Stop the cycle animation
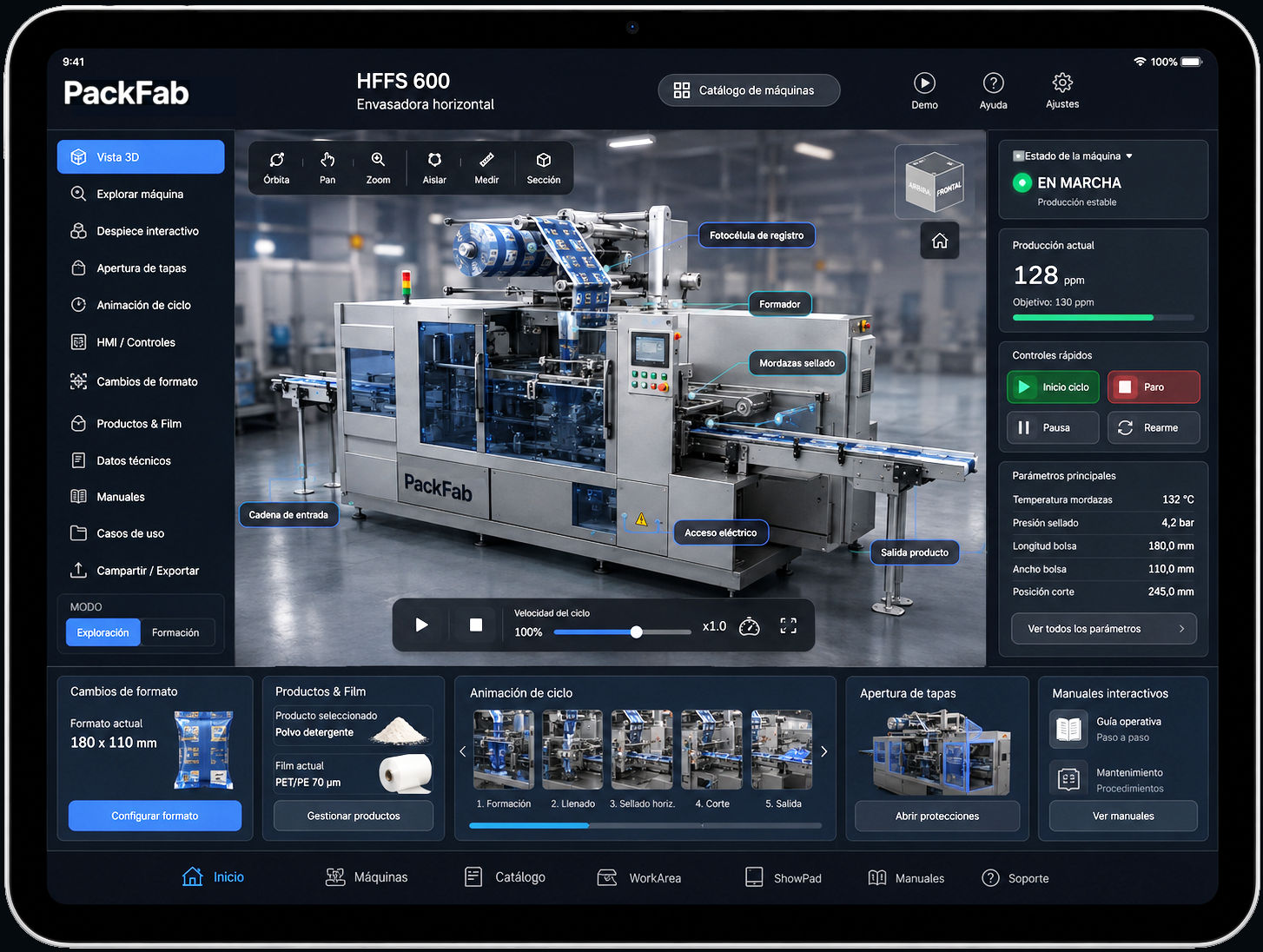 (x=476, y=625)
